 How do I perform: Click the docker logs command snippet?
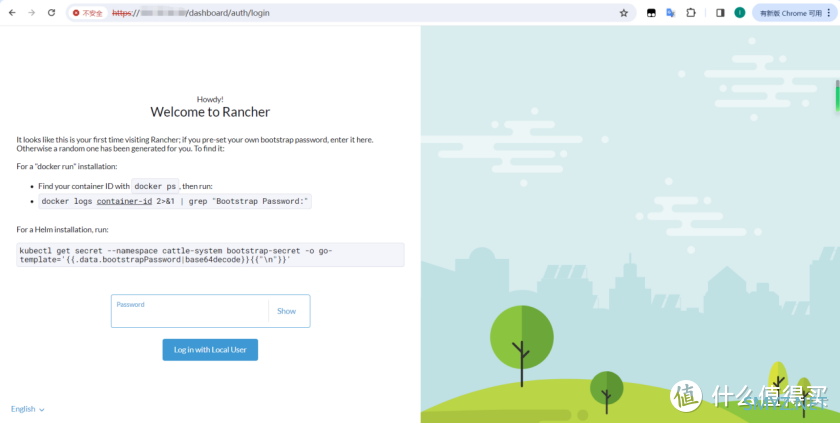coord(175,201)
